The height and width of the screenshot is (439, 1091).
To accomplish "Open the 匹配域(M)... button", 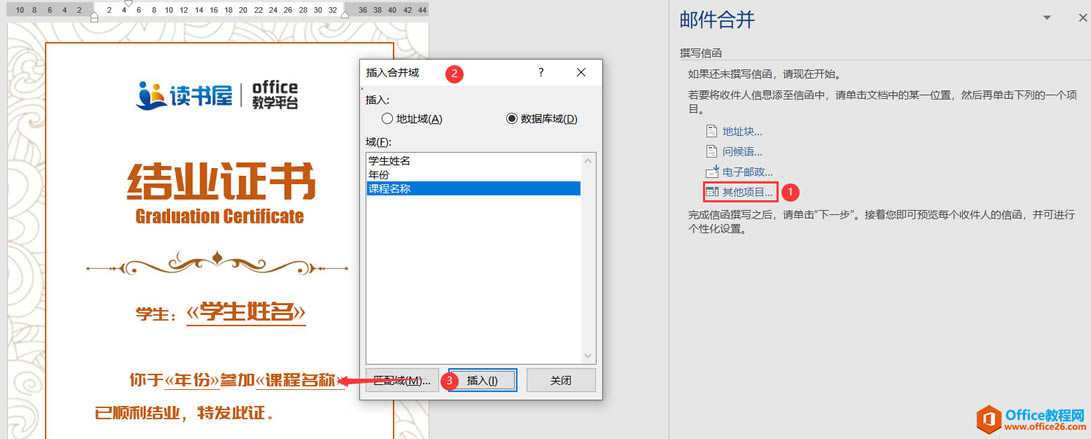I will (402, 381).
